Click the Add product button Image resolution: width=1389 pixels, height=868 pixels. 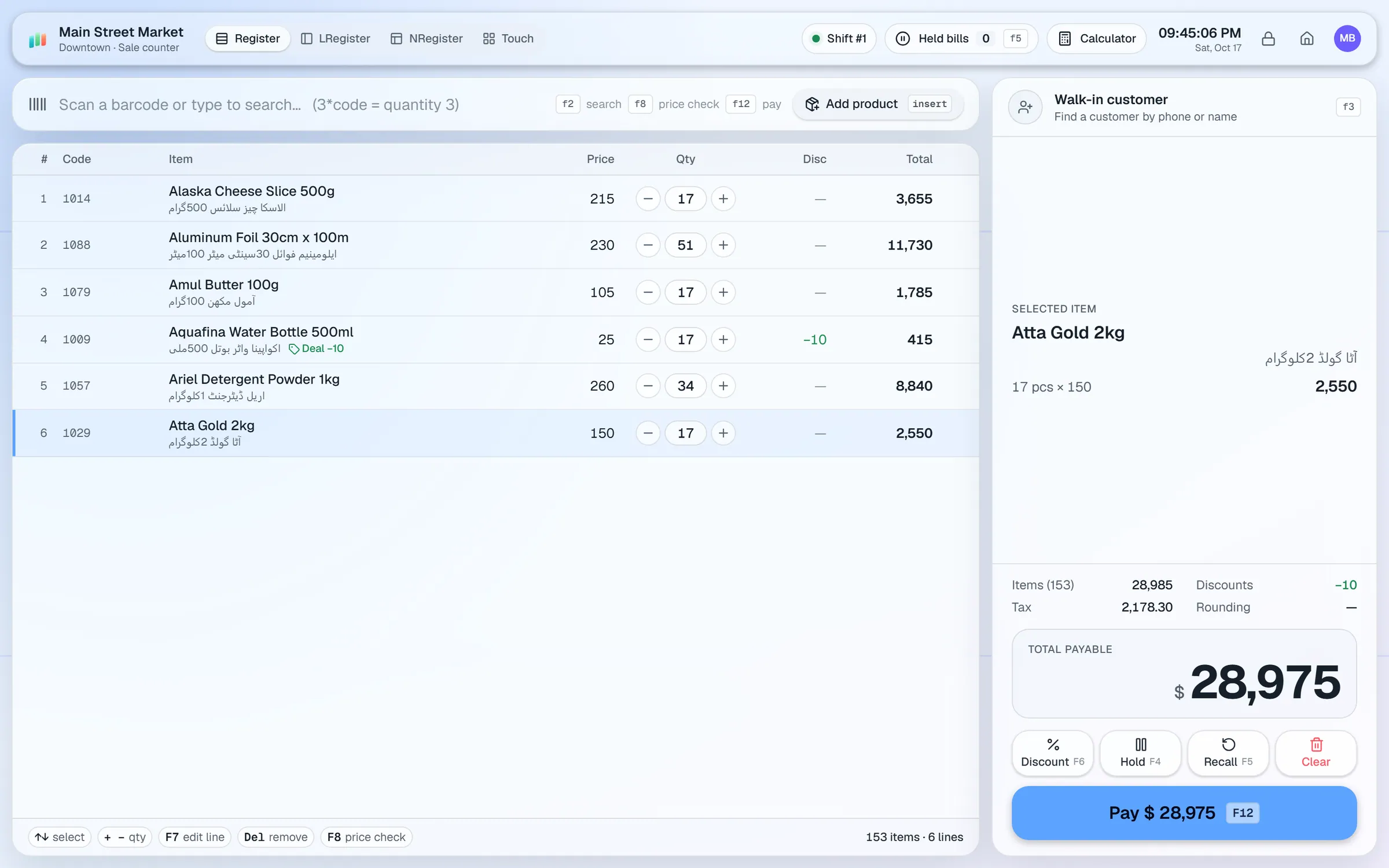(x=877, y=104)
